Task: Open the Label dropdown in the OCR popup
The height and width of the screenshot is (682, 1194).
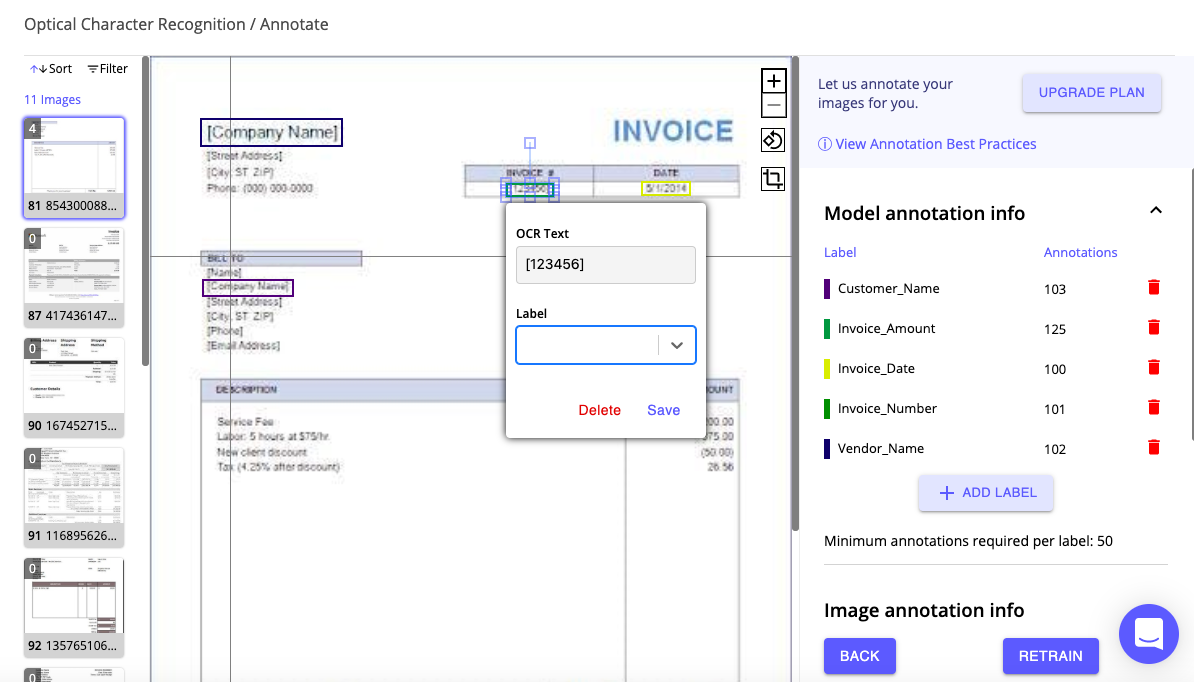Action: 679,344
